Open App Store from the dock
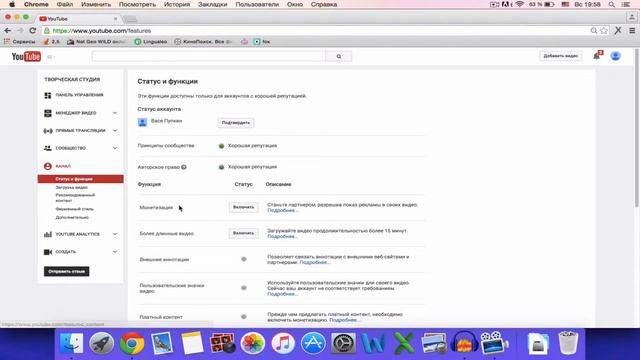Viewport: 640px width, 360px height. tap(313, 343)
